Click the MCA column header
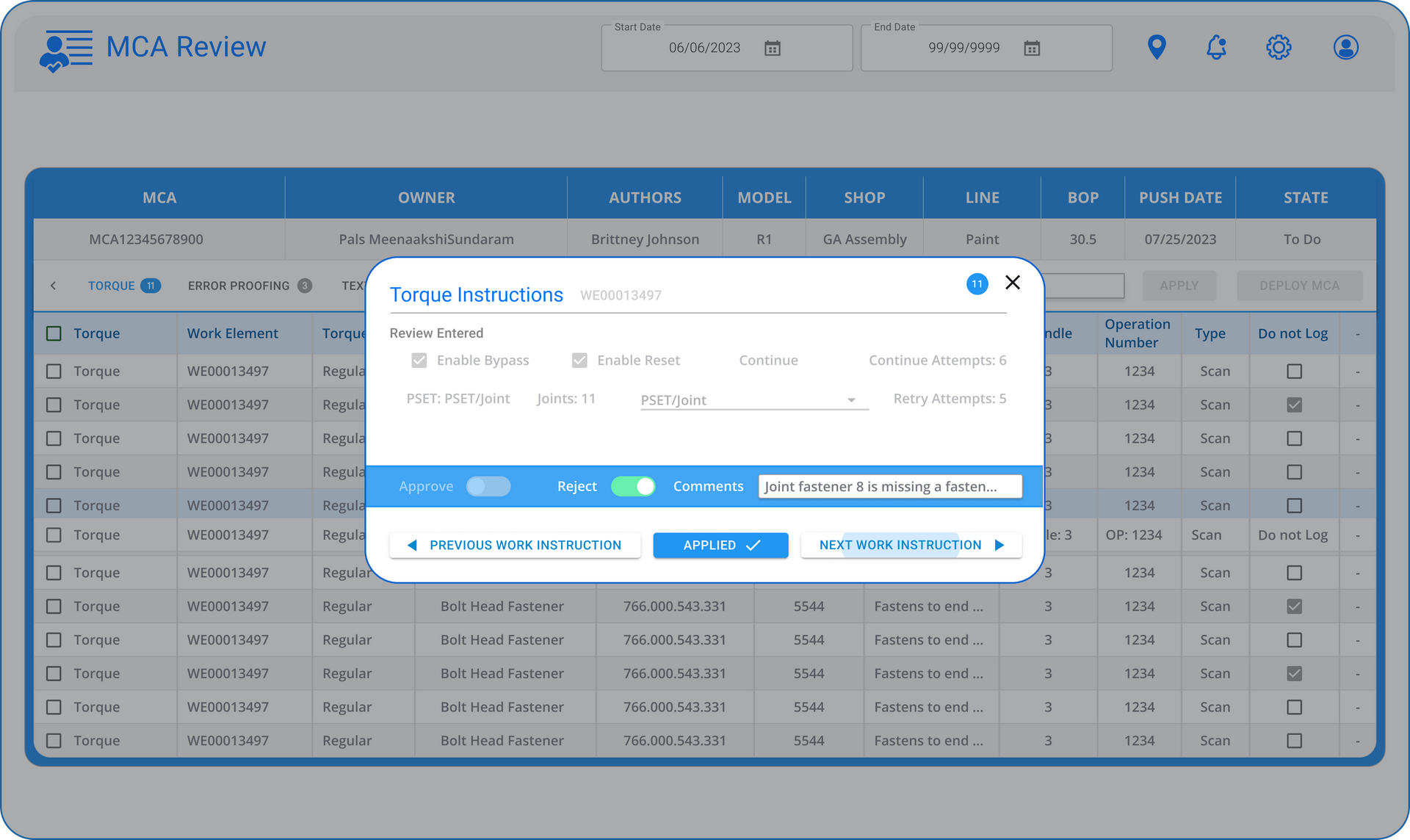1410x840 pixels. pyautogui.click(x=159, y=198)
